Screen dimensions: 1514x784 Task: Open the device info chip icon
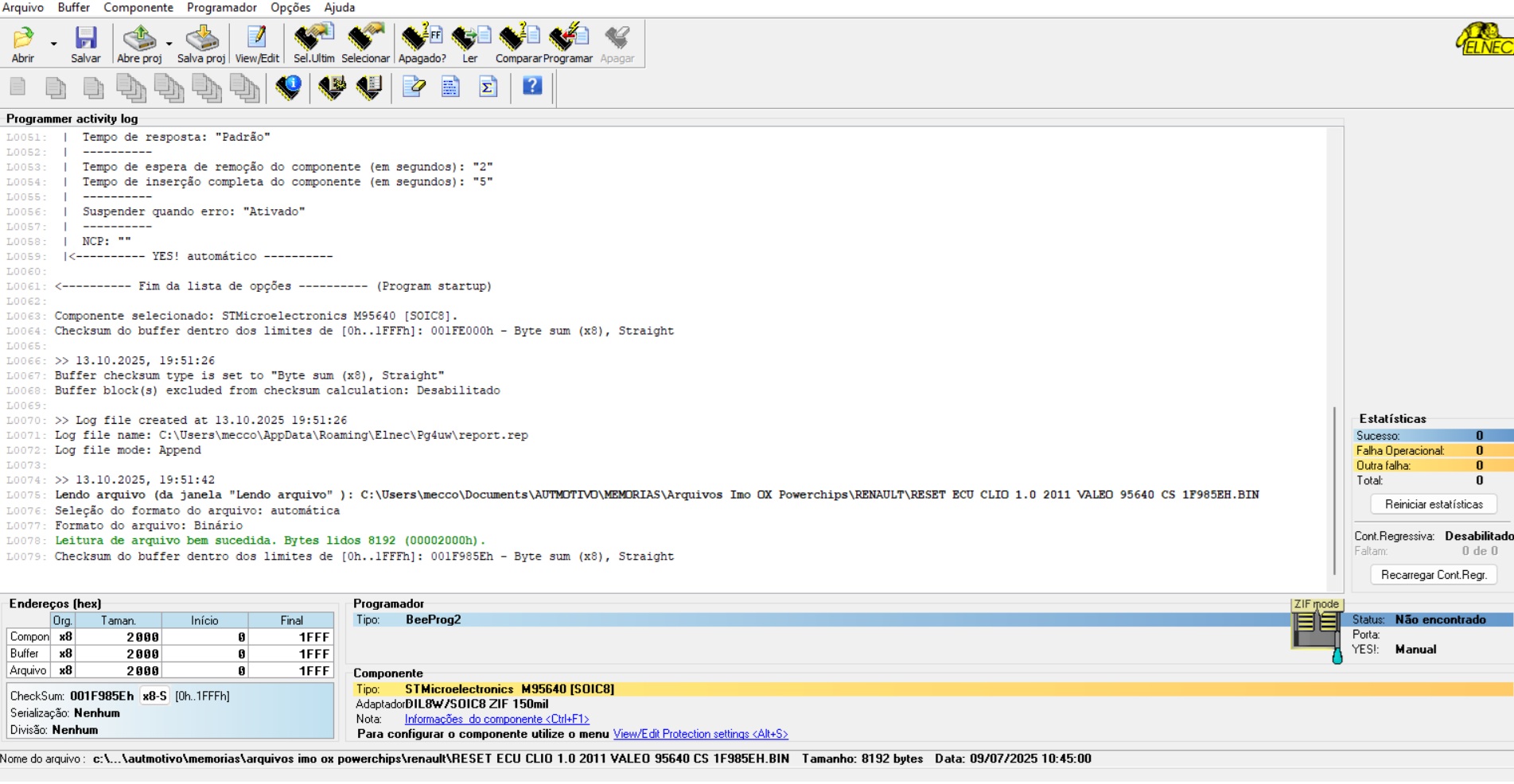[x=288, y=87]
